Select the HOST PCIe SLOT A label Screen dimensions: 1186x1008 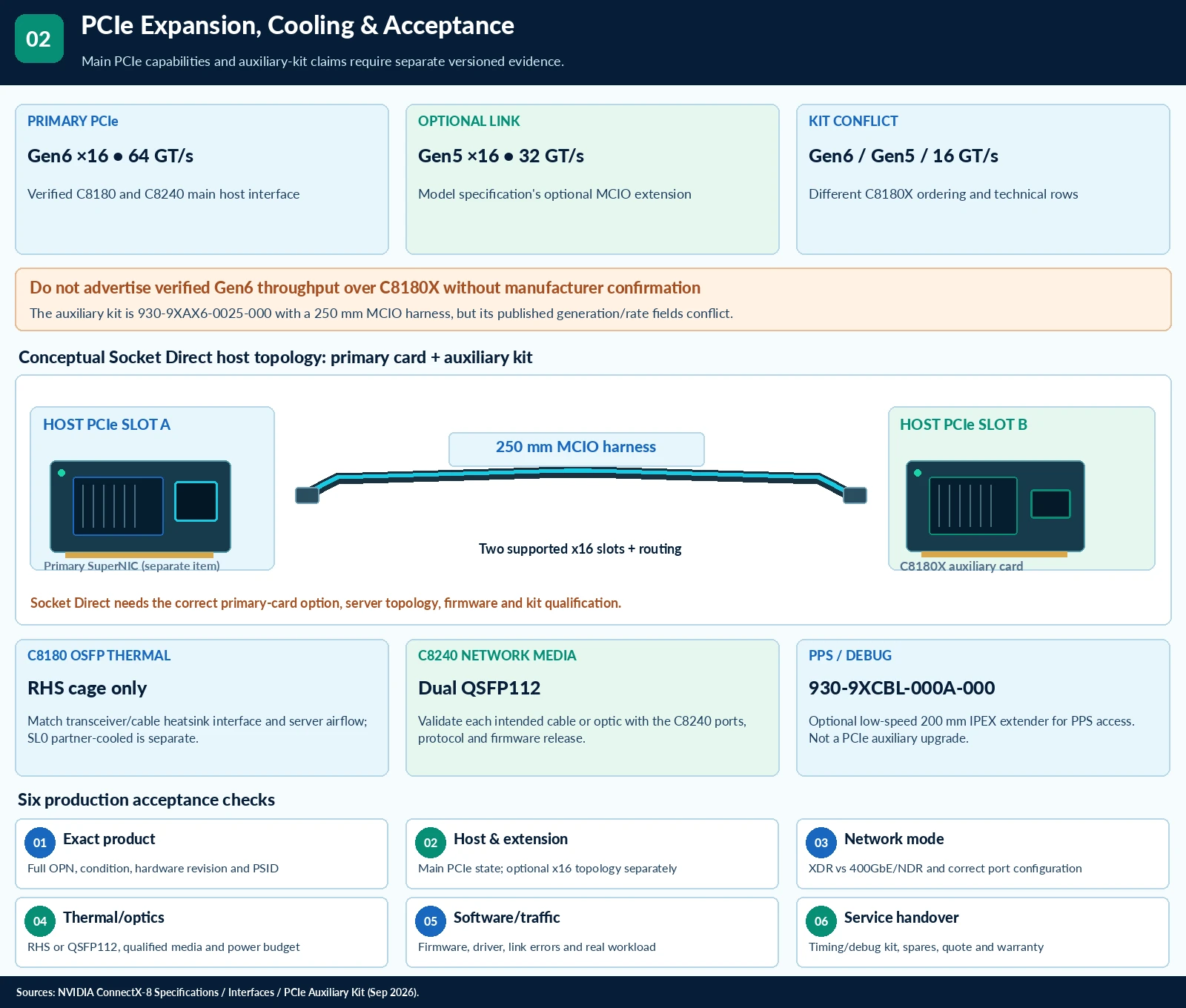point(107,425)
